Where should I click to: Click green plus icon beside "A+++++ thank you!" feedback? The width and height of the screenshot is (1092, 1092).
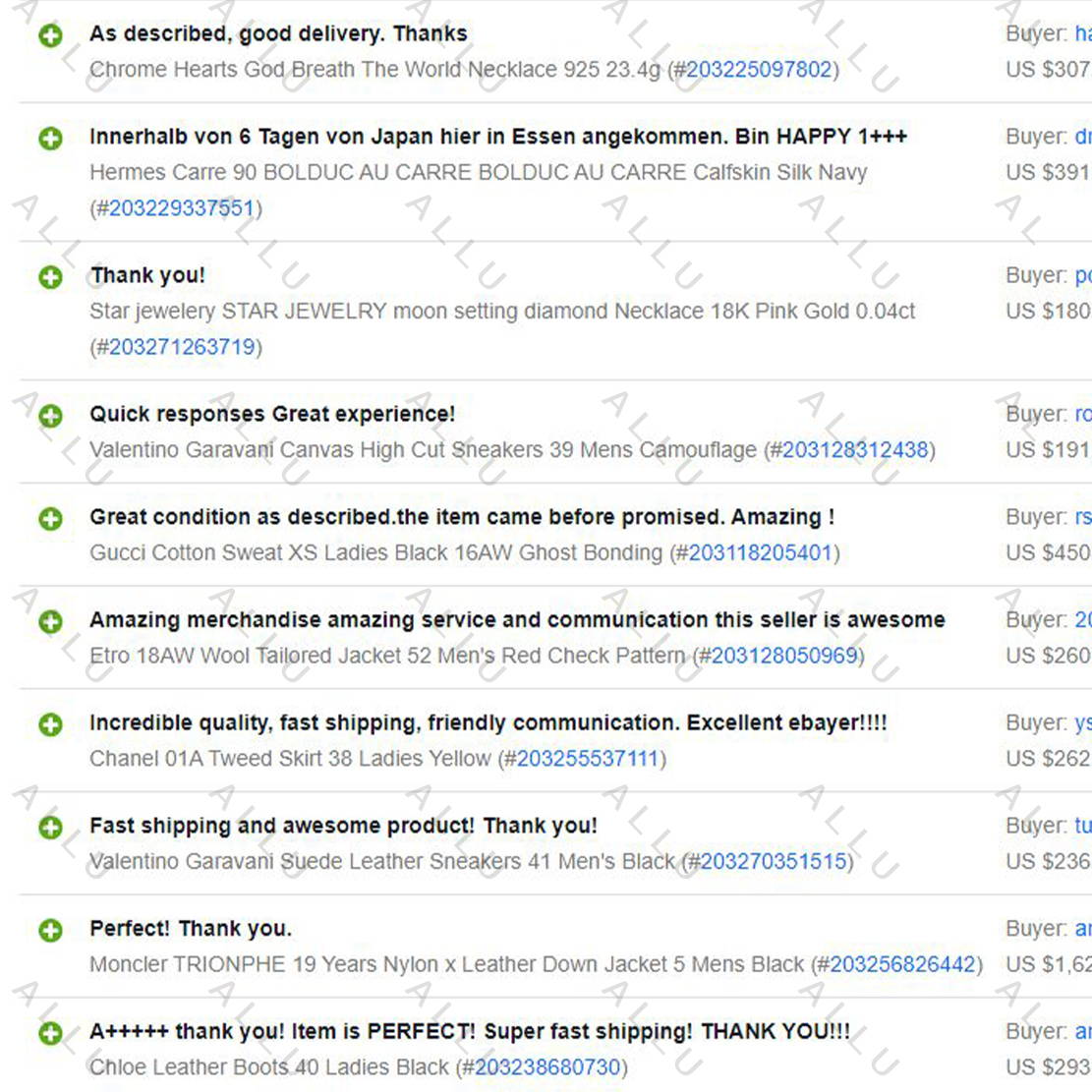click(x=50, y=1033)
